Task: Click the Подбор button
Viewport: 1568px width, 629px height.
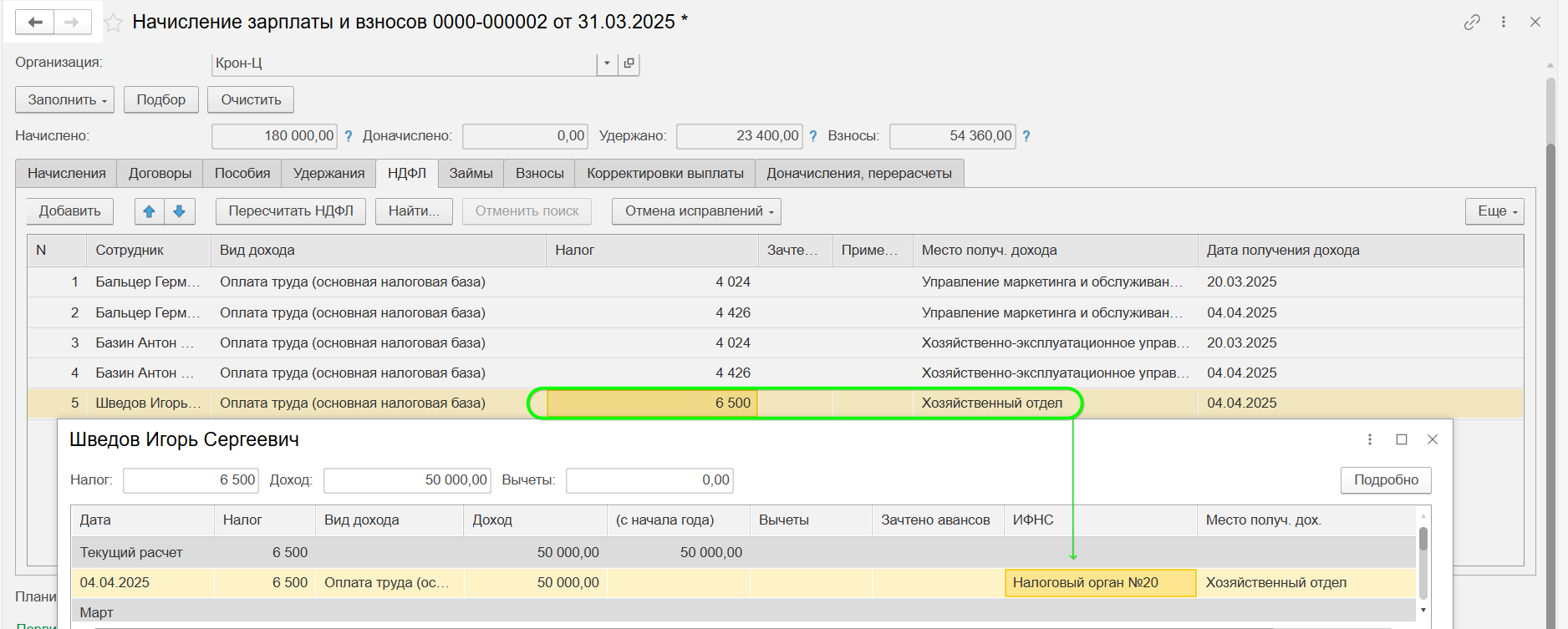Action: coord(161,99)
